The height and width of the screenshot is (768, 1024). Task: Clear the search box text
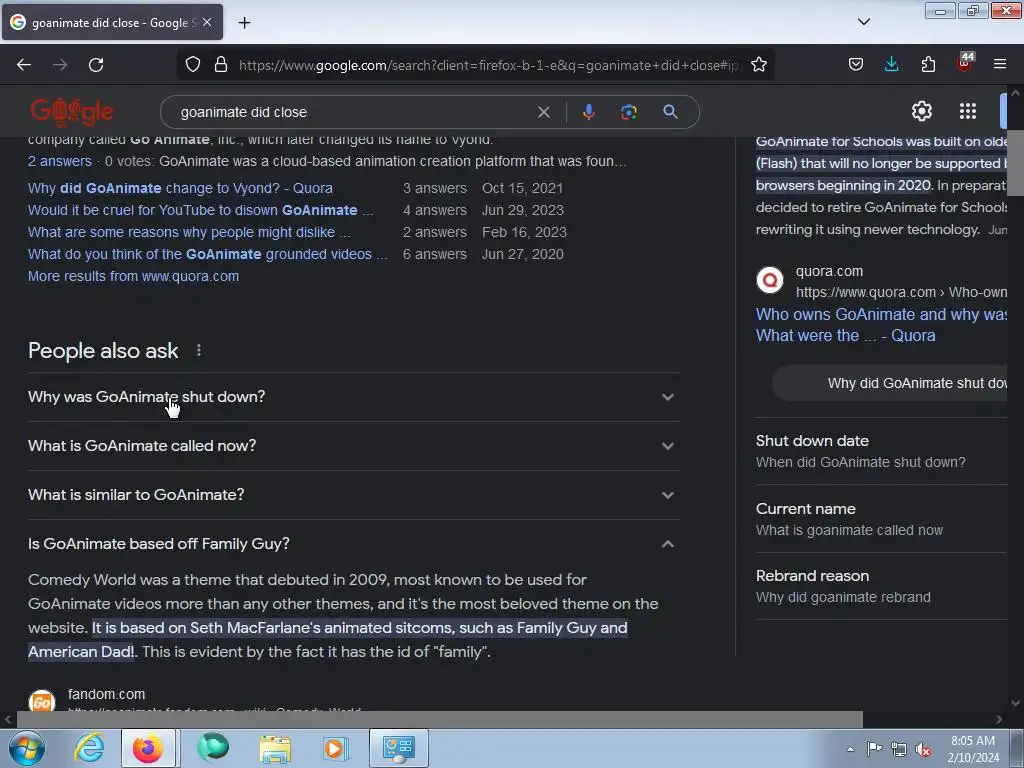[543, 112]
